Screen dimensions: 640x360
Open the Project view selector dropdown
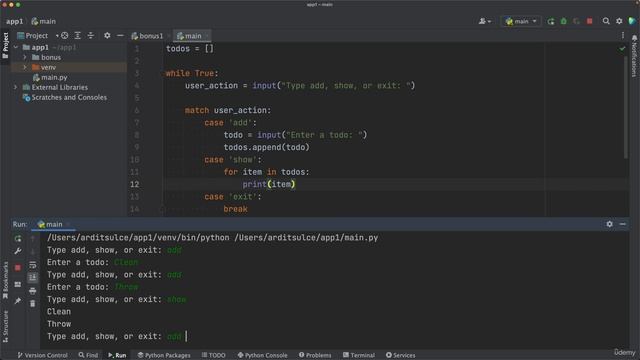click(x=38, y=36)
